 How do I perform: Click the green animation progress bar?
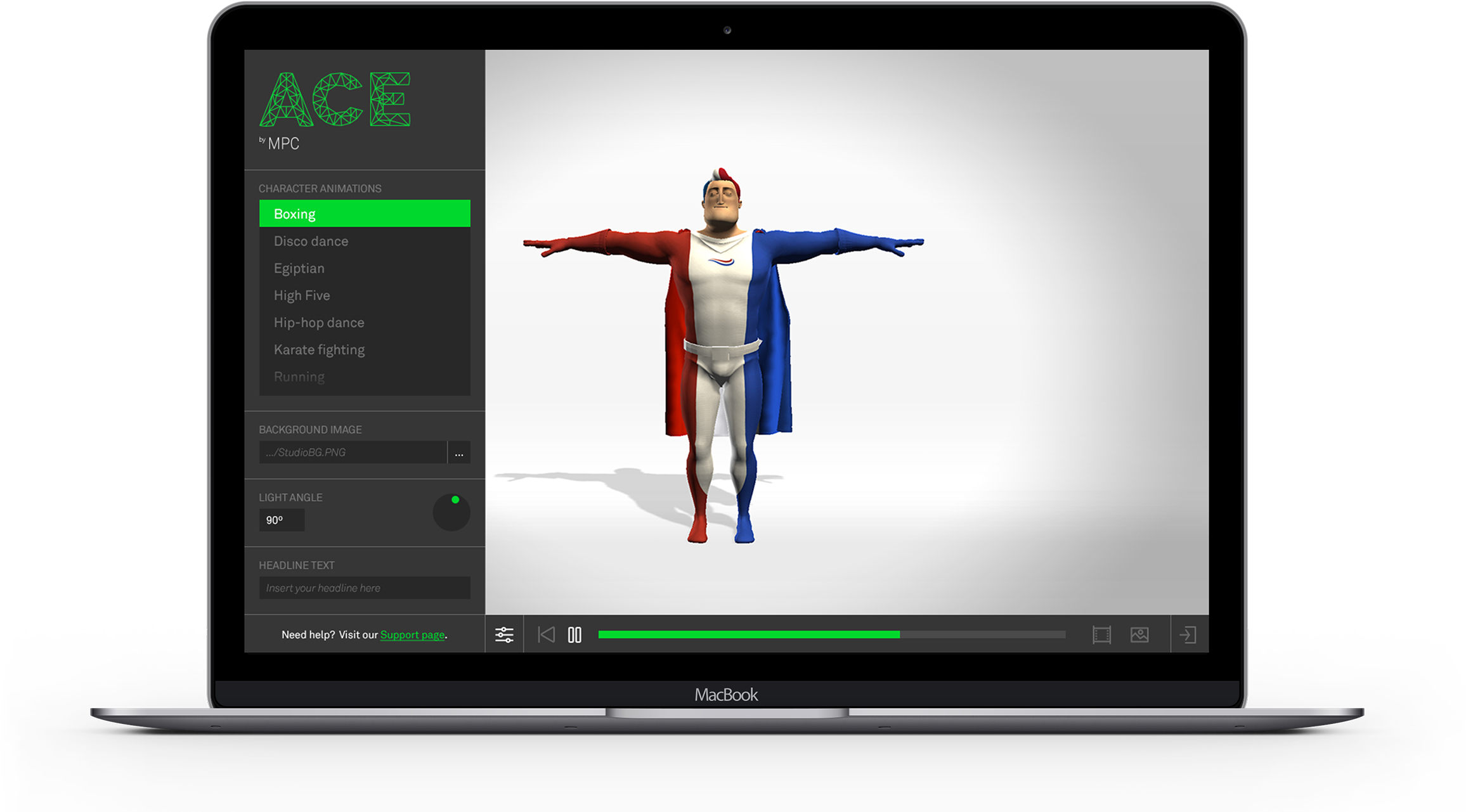(x=748, y=635)
